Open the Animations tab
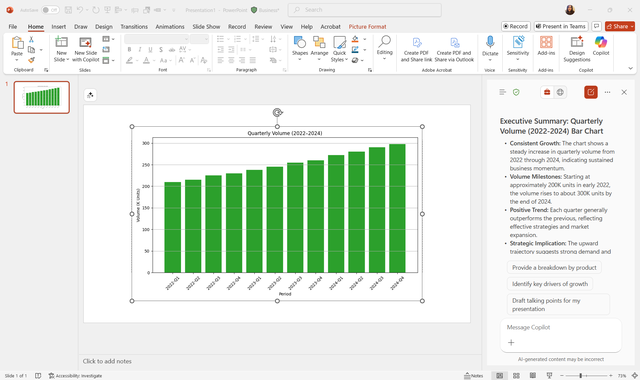 pyautogui.click(x=170, y=27)
